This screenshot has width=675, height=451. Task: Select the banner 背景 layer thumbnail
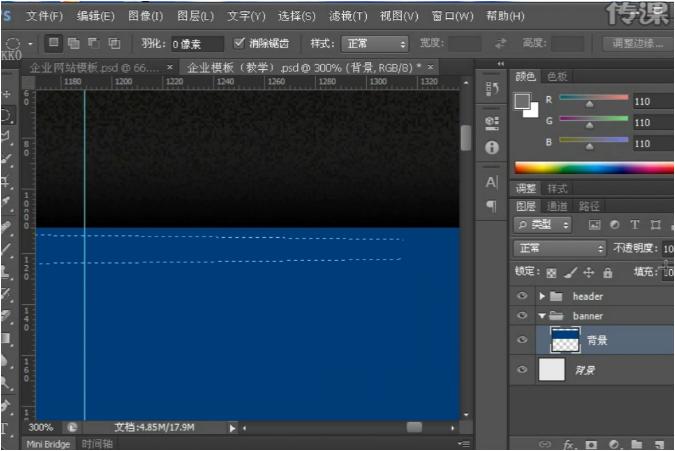565,340
